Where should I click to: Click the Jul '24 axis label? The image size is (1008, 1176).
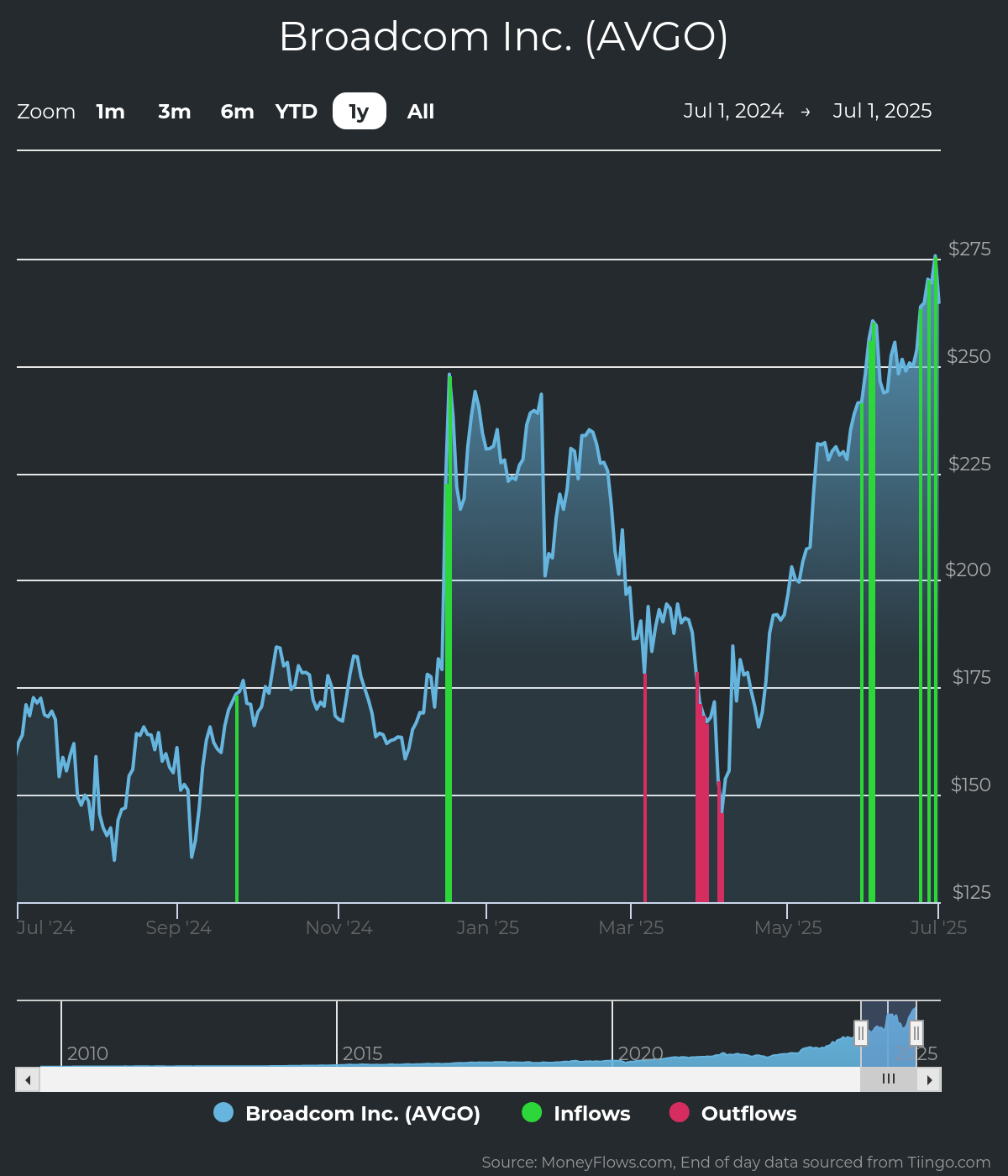click(45, 927)
